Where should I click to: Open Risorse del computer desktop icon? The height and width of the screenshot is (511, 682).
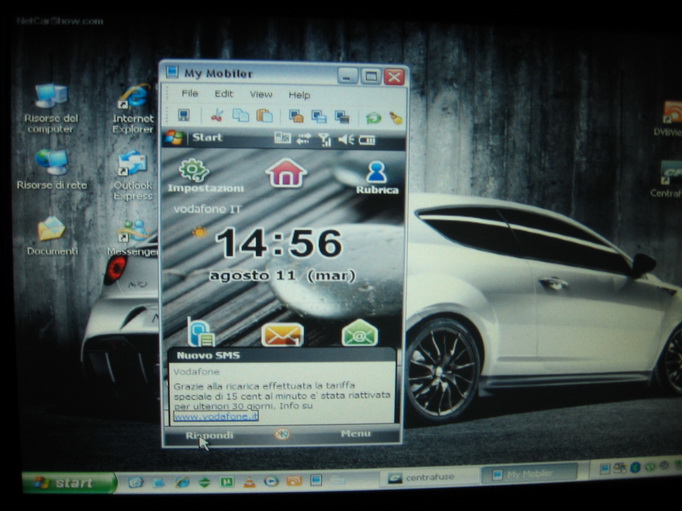point(51,109)
